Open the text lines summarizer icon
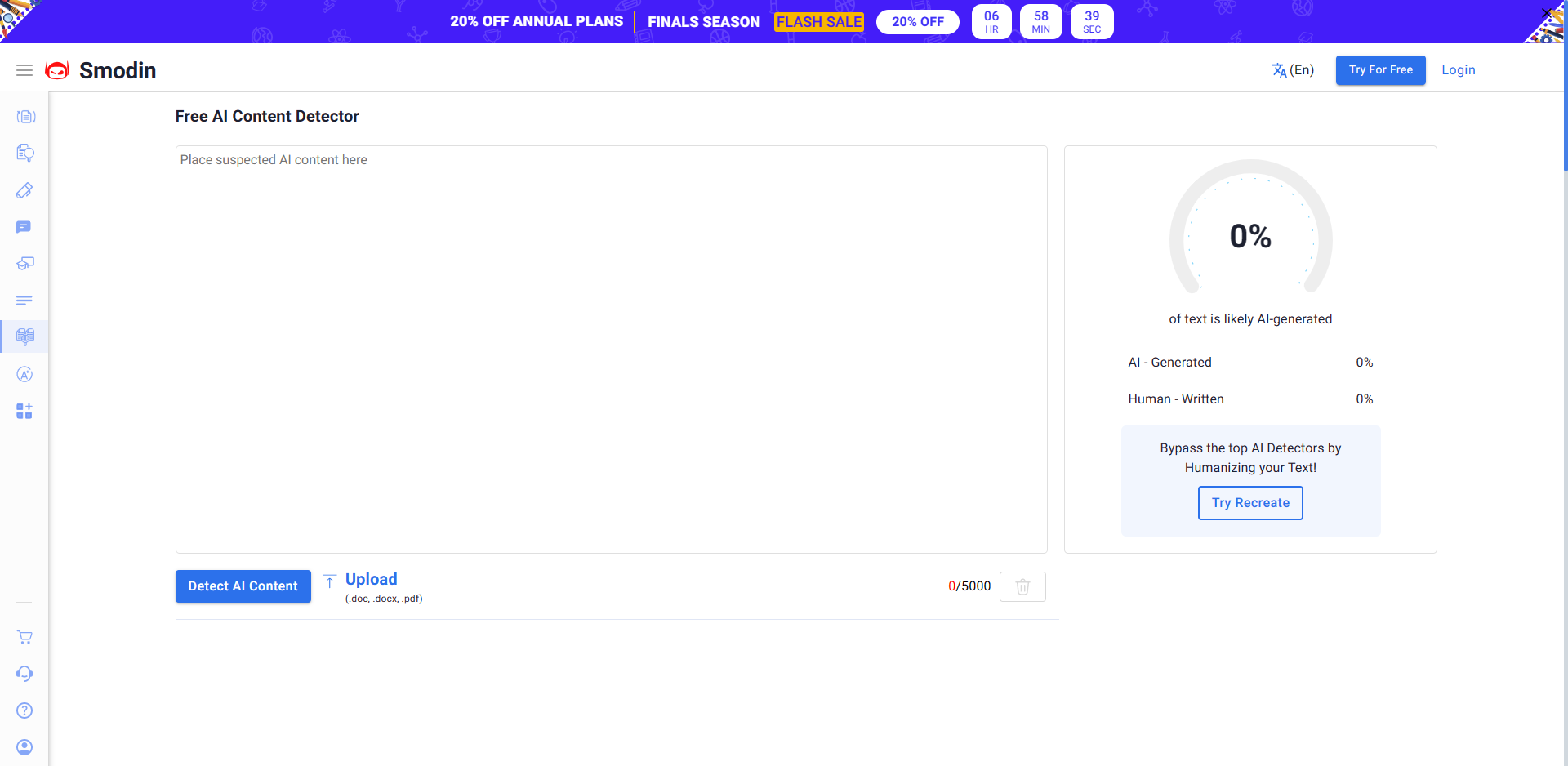This screenshot has height=766, width=1568. [24, 301]
